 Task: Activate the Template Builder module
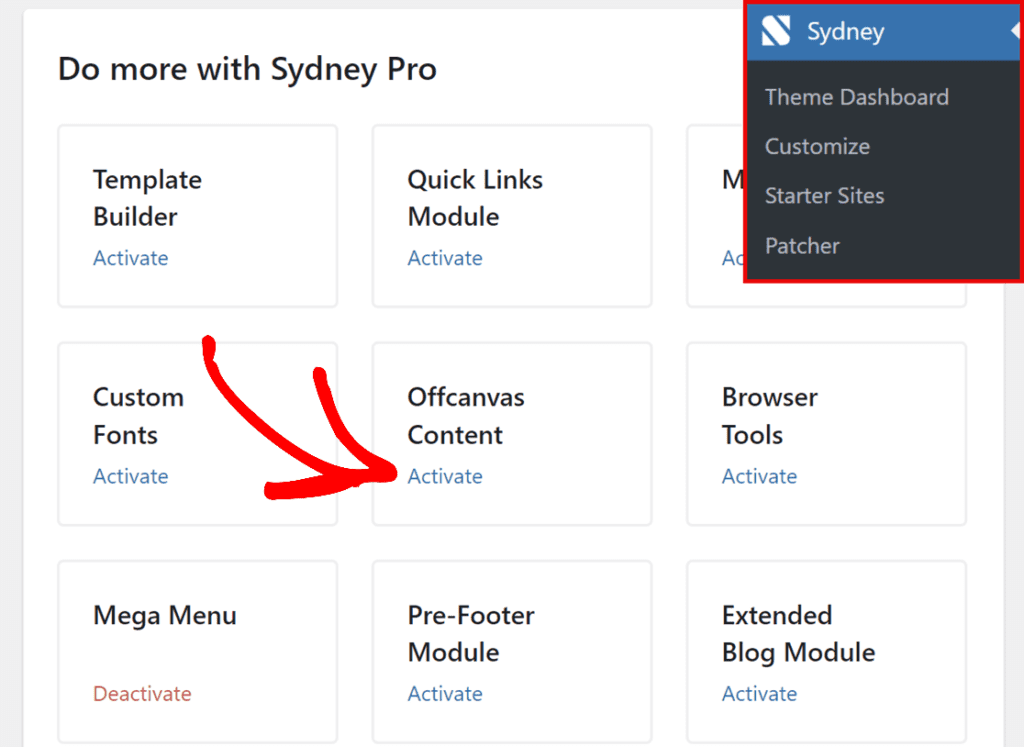tap(130, 258)
